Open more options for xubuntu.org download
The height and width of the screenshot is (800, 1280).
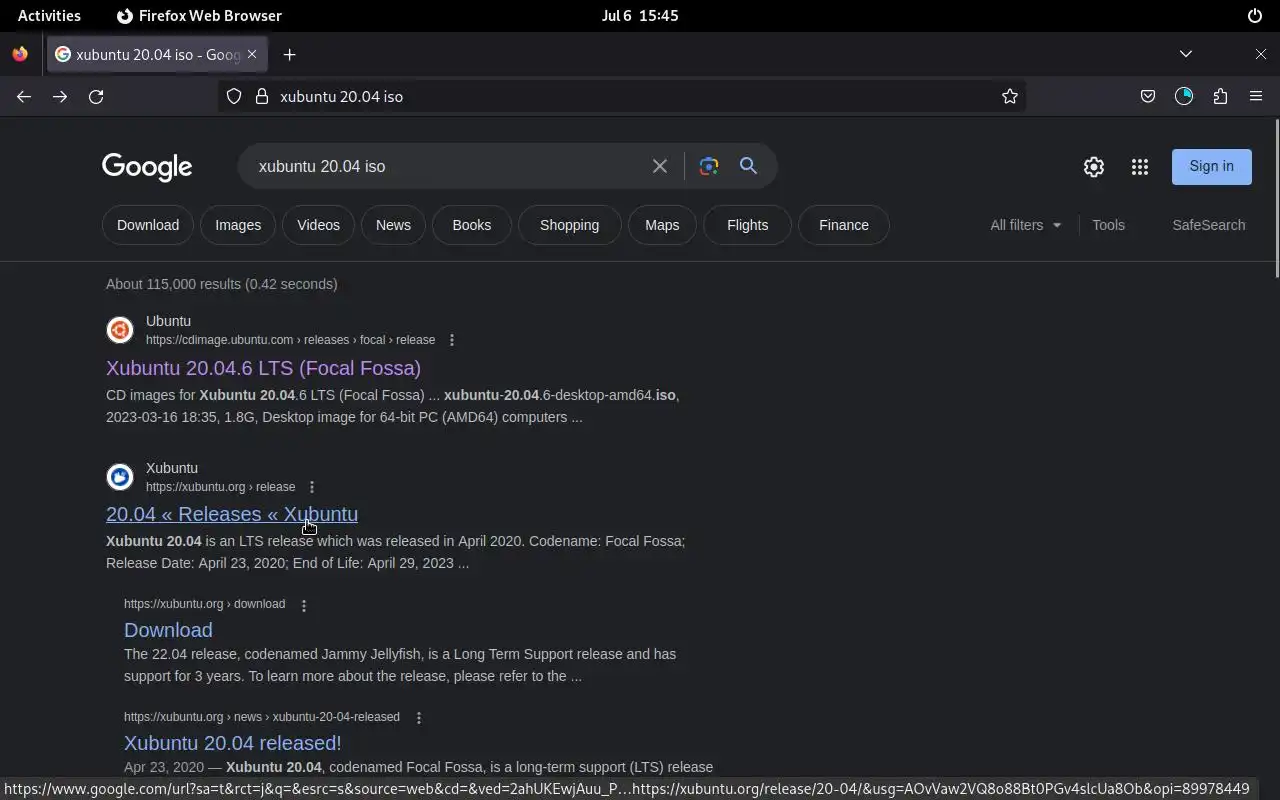coord(304,605)
